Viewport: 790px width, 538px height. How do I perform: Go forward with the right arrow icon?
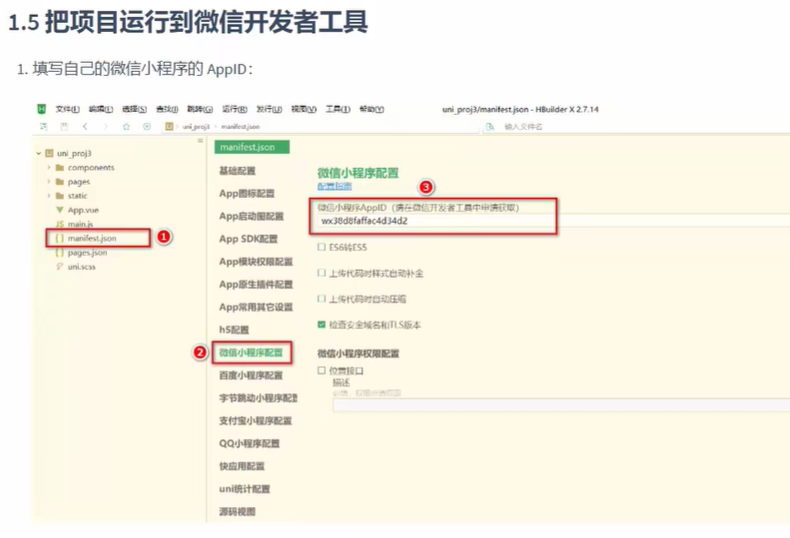click(x=105, y=126)
